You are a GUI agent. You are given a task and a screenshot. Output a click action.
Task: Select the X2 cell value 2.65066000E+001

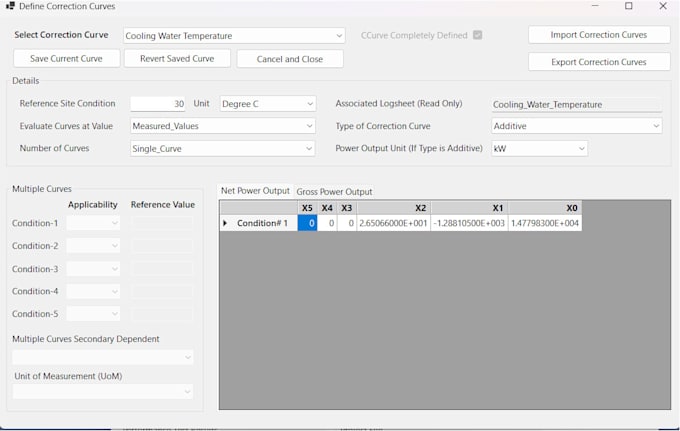(x=393, y=223)
